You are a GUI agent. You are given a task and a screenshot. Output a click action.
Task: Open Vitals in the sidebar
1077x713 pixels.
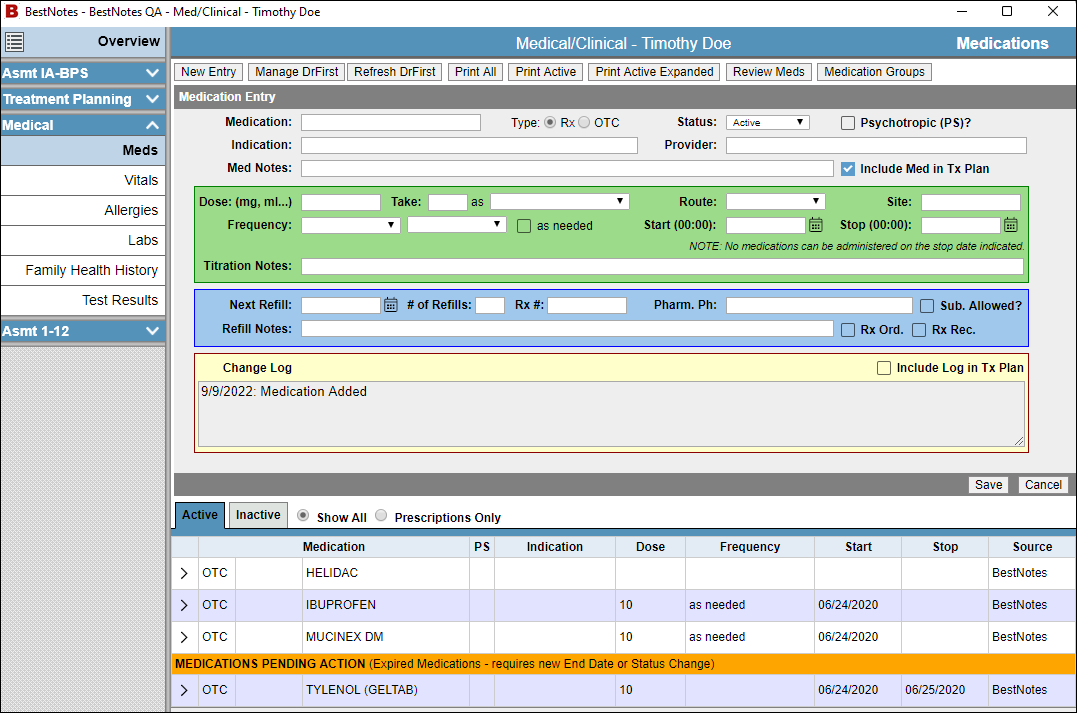click(83, 181)
